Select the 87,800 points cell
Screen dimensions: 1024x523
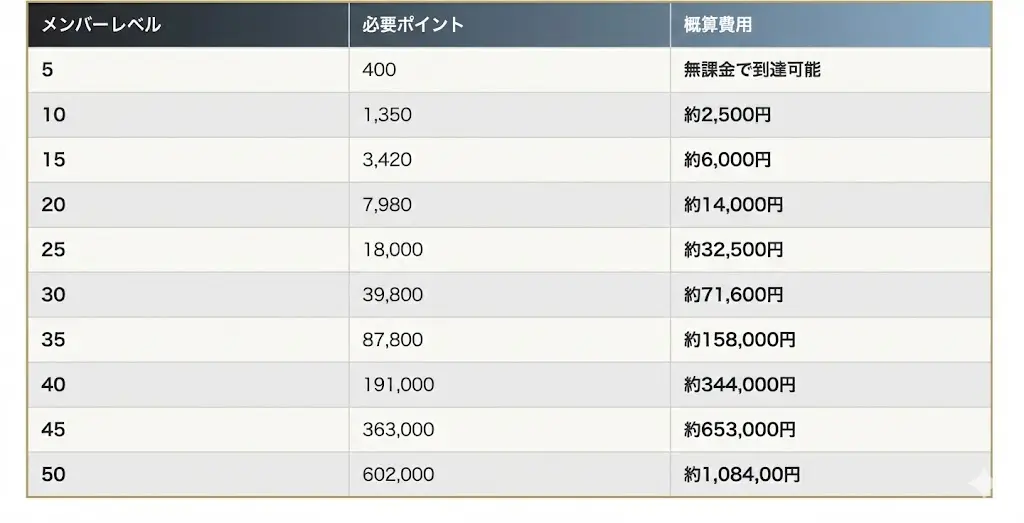(393, 340)
